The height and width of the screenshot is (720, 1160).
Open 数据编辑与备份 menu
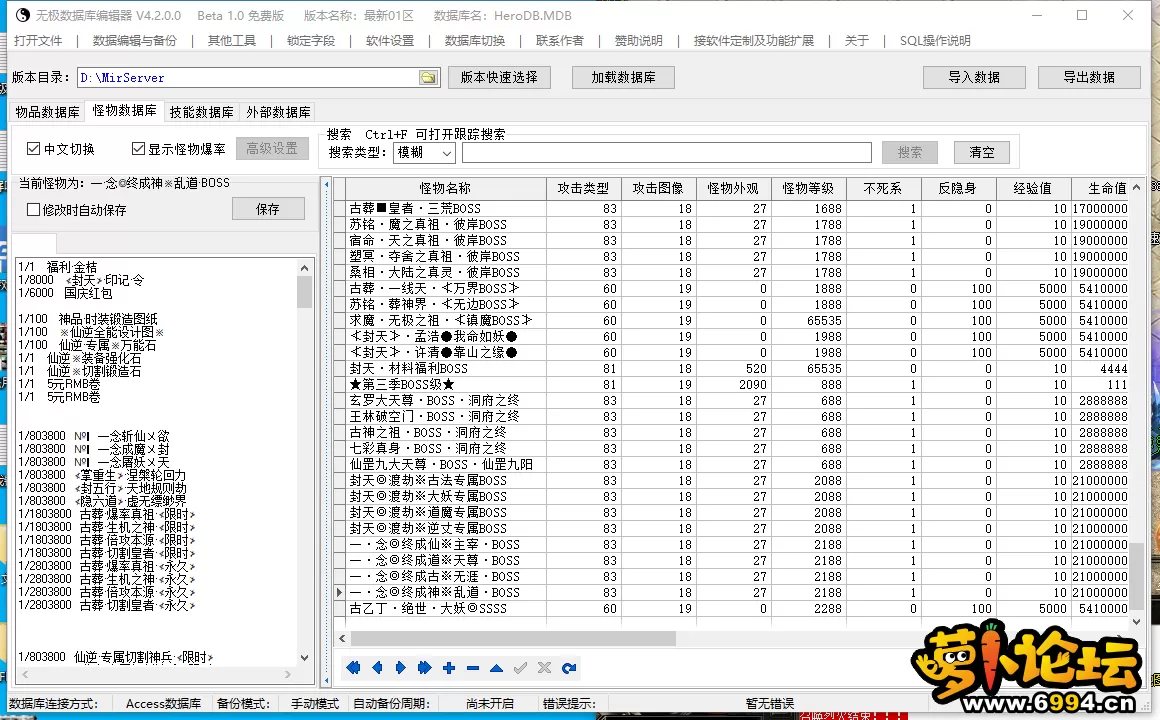(135, 41)
